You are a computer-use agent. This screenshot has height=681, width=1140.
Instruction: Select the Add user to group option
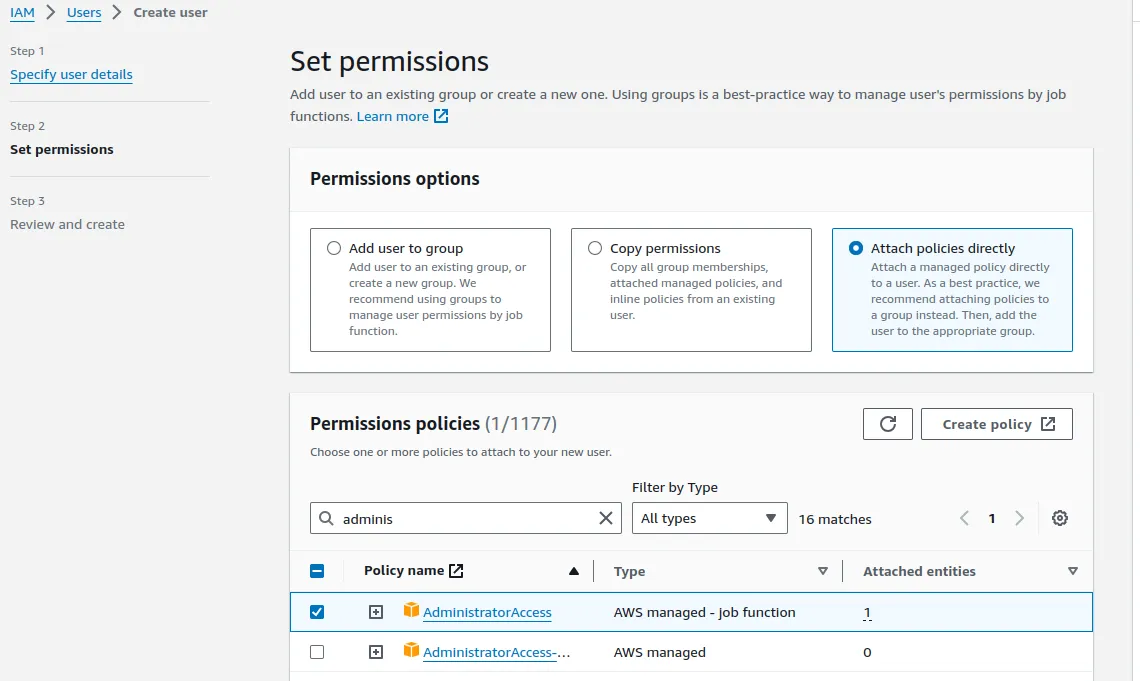(335, 248)
